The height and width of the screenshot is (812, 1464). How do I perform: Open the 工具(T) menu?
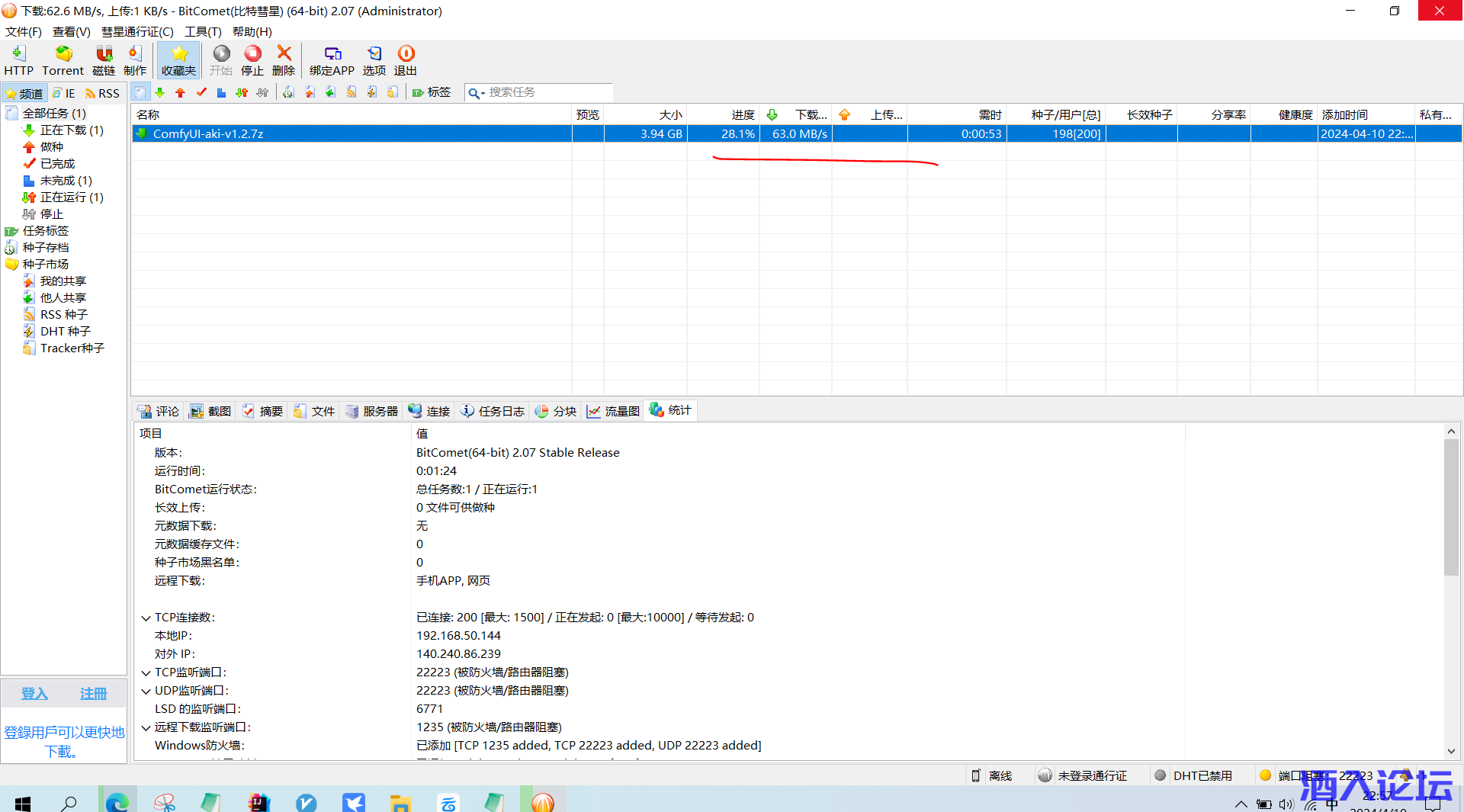point(202,31)
